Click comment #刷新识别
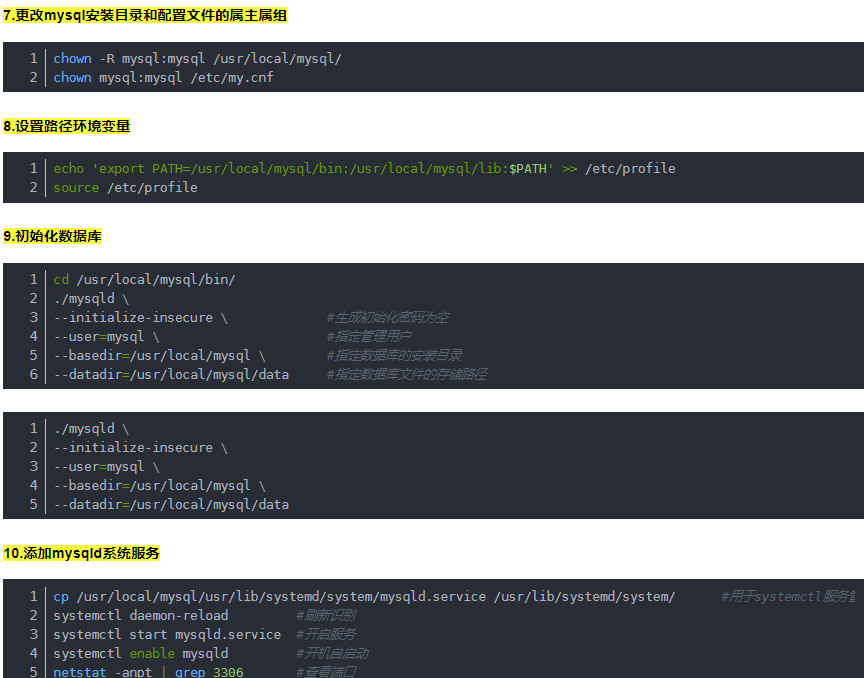Image resolution: width=864 pixels, height=678 pixels. click(326, 616)
